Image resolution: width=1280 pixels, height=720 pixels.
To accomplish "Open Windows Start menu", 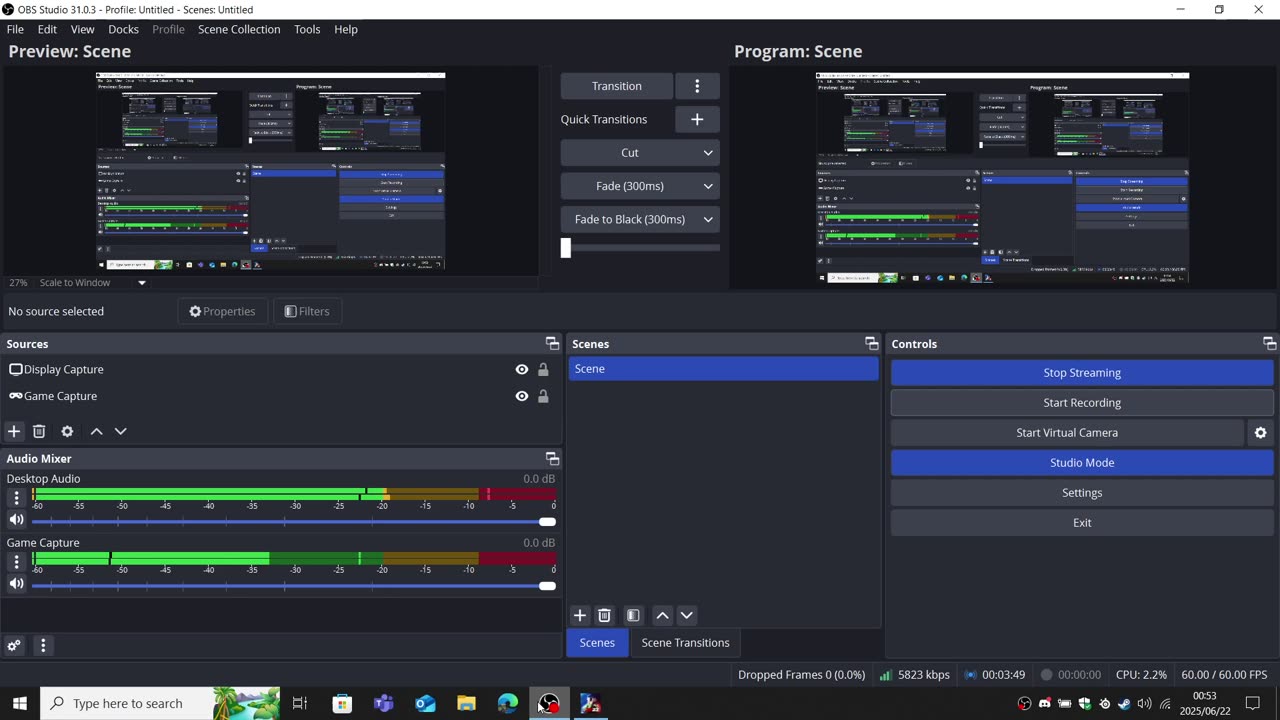I will [19, 703].
